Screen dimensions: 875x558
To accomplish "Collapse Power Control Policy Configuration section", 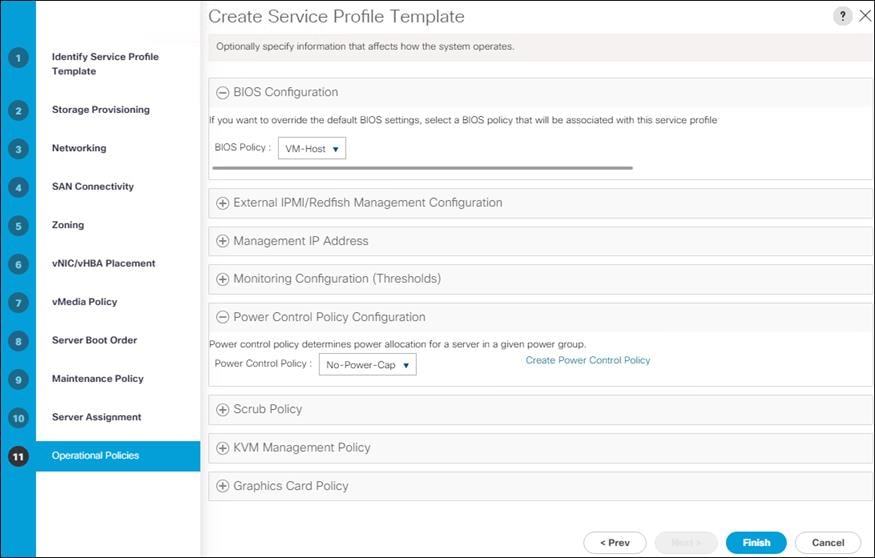I will 223,317.
